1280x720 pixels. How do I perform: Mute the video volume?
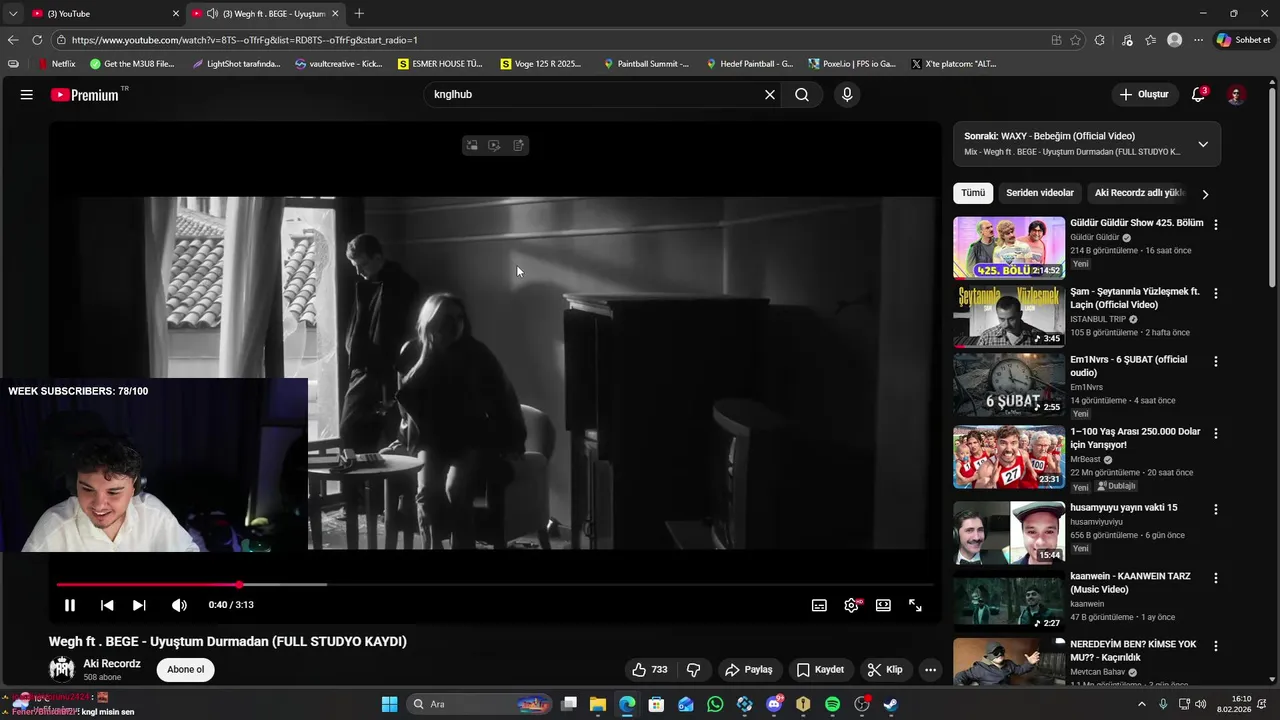pos(179,605)
